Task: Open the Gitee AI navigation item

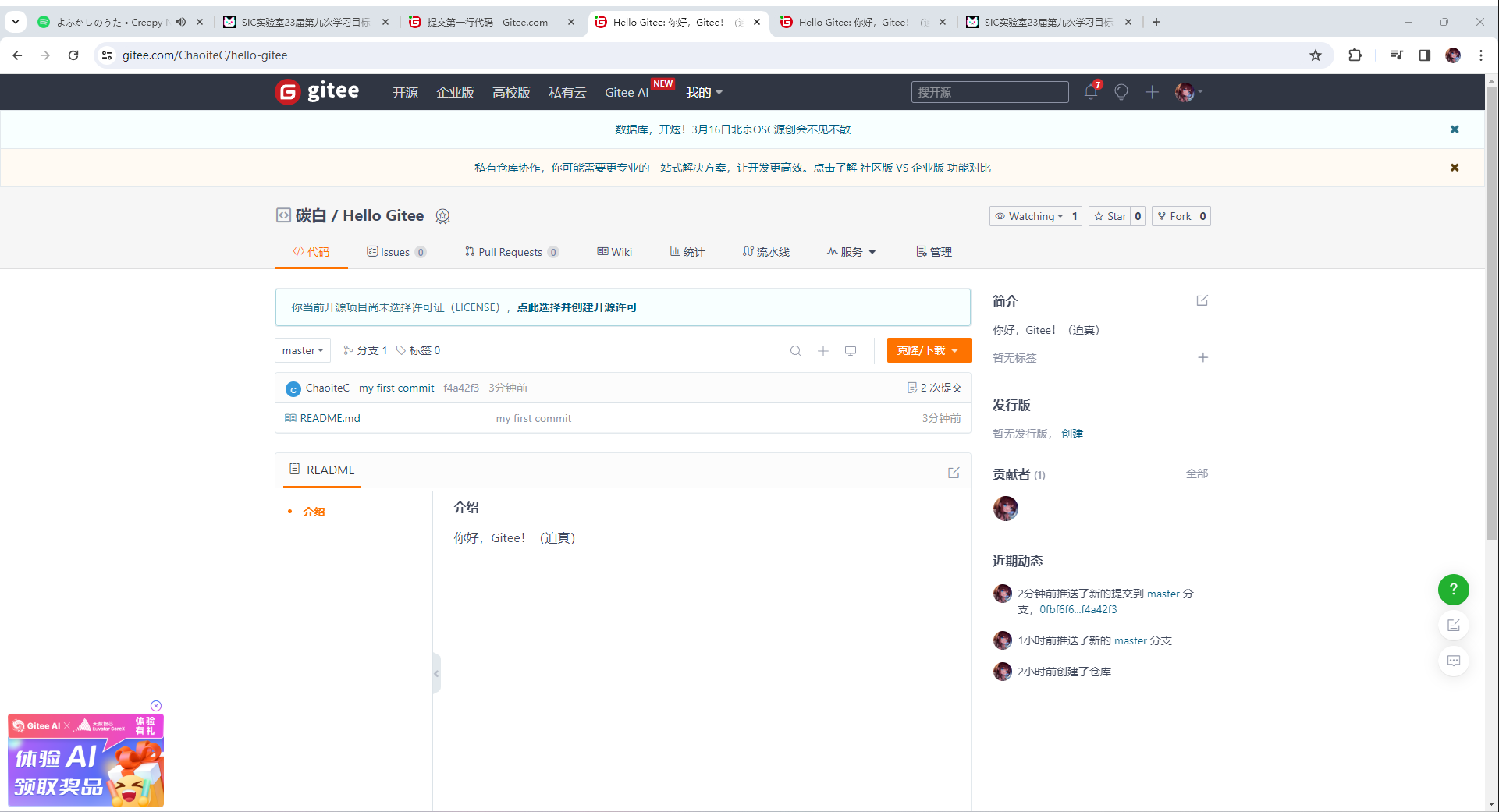Action: pos(627,92)
